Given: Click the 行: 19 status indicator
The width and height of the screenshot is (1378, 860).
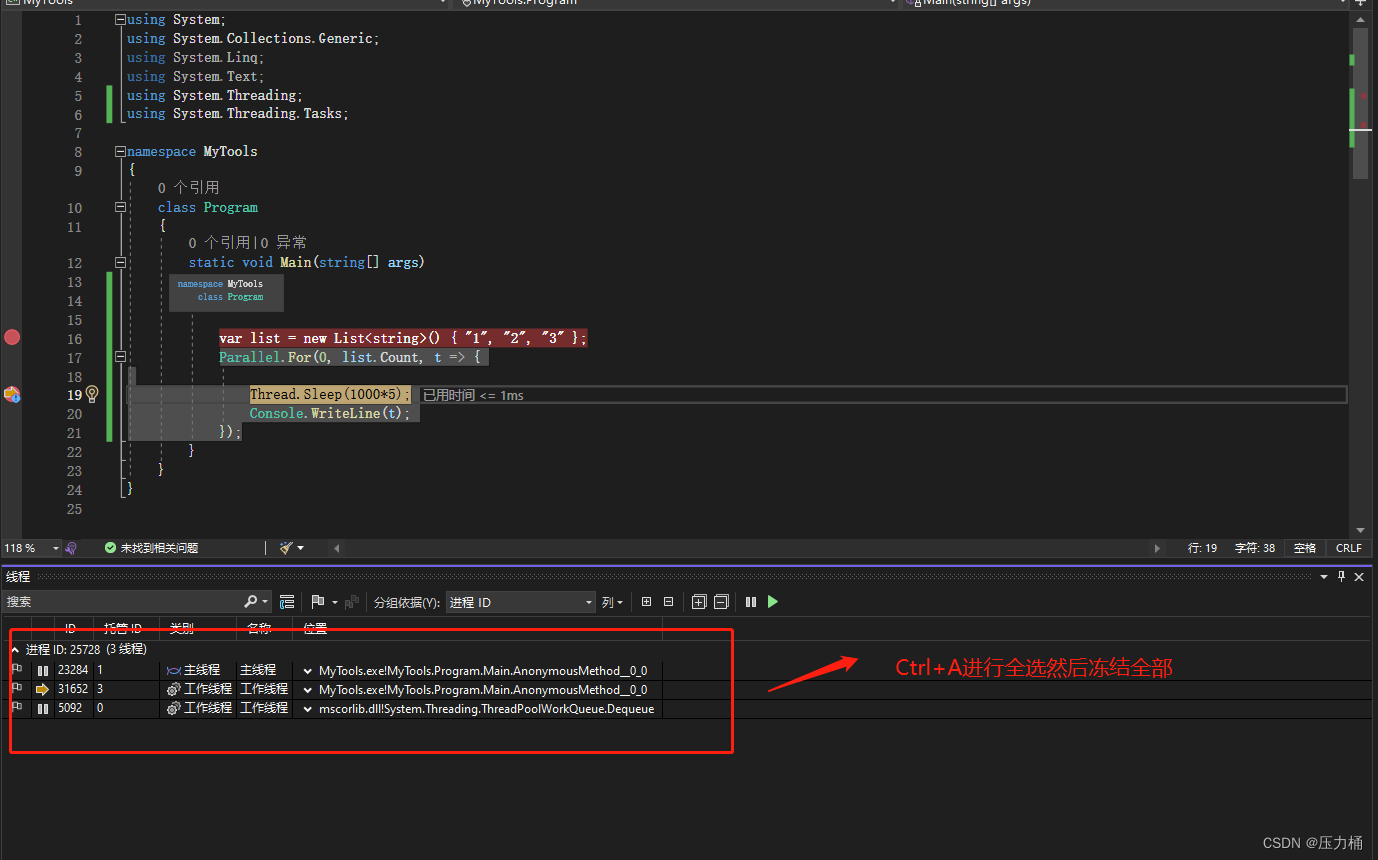Looking at the screenshot, I should click(1202, 548).
